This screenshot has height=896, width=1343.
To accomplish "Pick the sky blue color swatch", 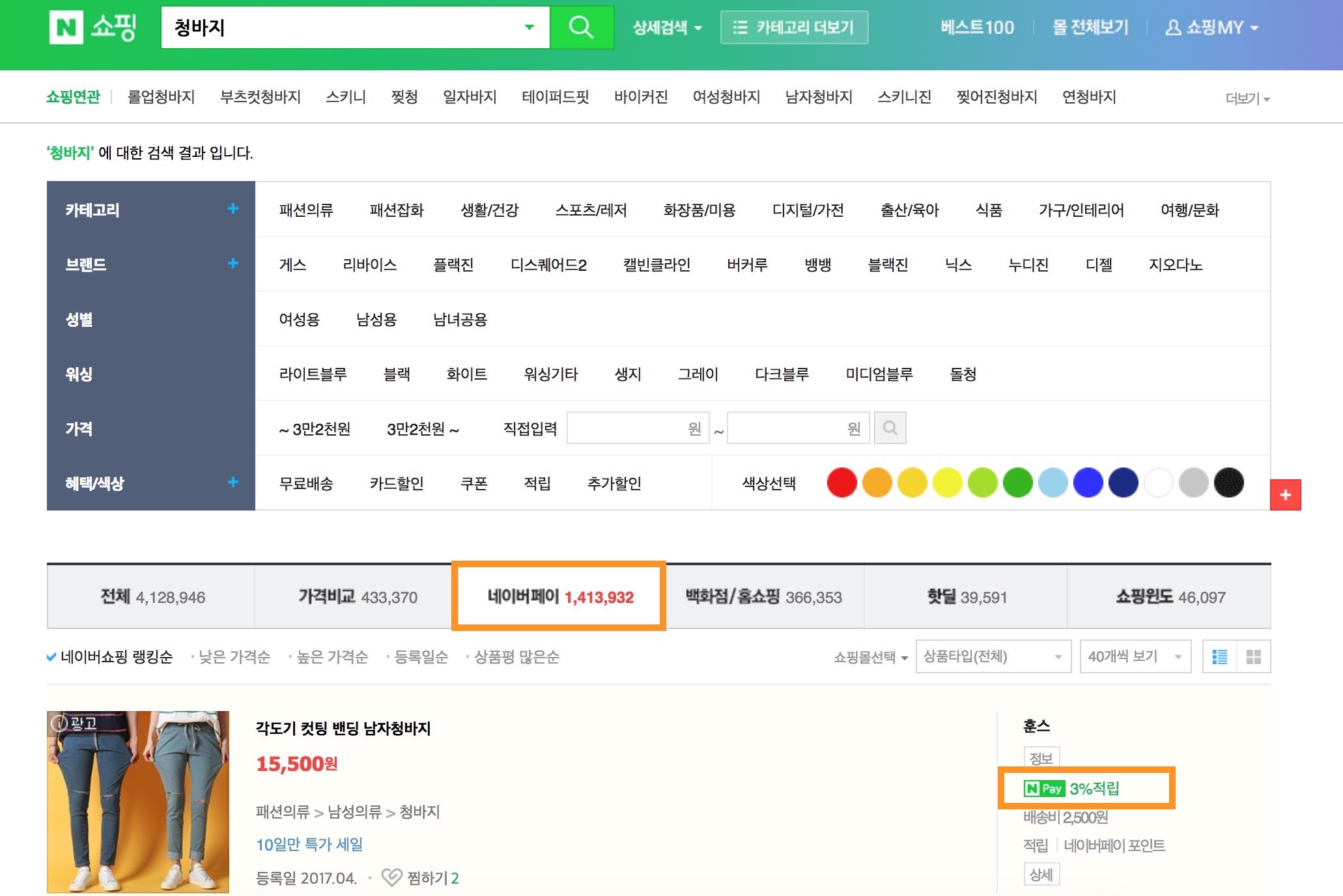I will pyautogui.click(x=1053, y=483).
